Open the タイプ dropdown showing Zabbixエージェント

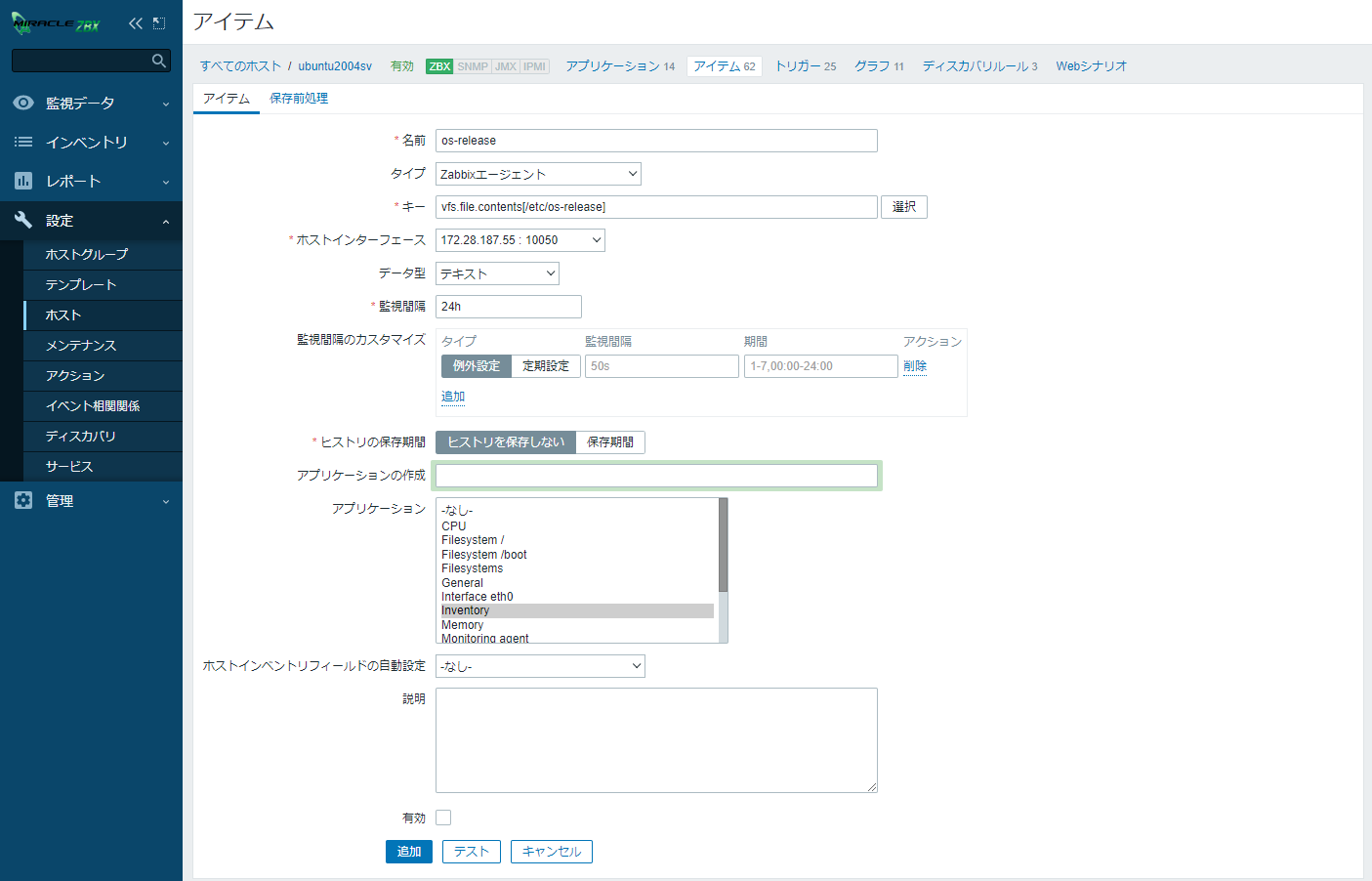538,174
